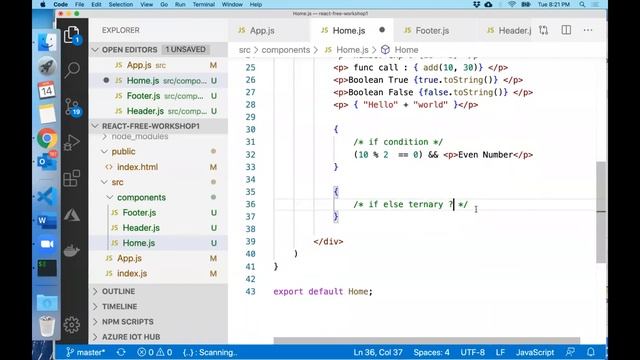Click the horizontal editor scrollbar
This screenshot has width=640, height=360.
tap(427, 340)
